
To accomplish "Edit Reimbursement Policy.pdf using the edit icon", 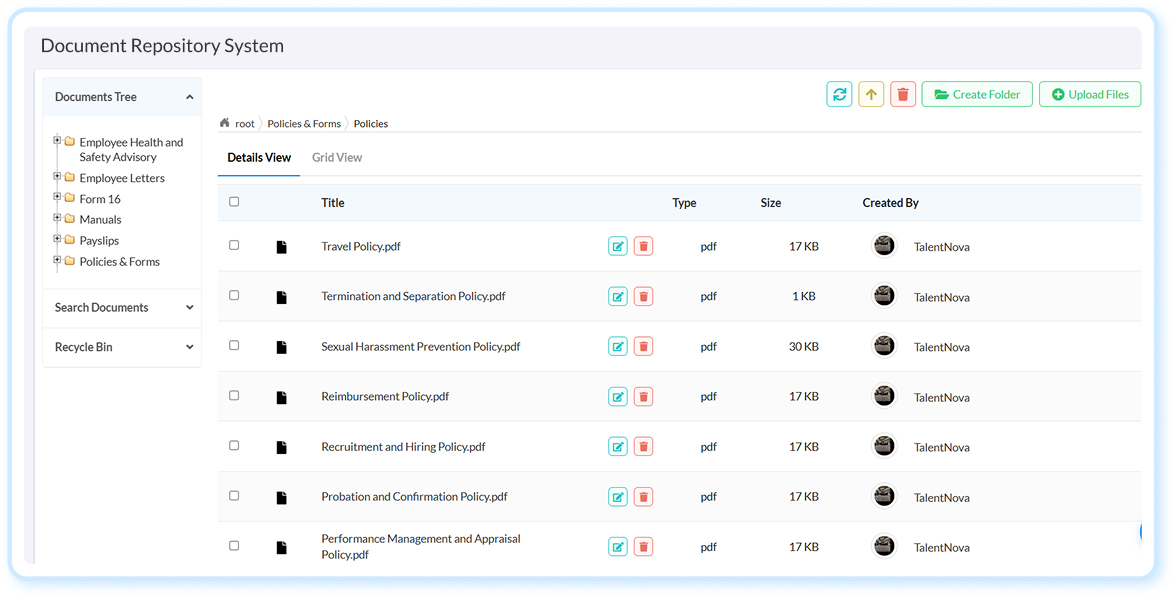I will tap(617, 396).
